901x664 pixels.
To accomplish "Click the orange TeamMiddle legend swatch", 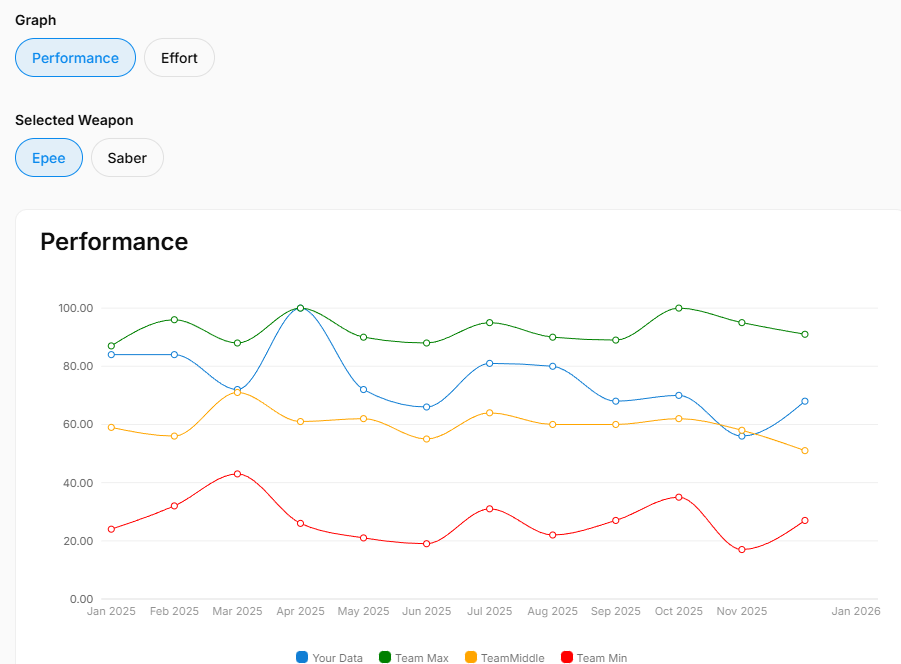I will [471, 657].
